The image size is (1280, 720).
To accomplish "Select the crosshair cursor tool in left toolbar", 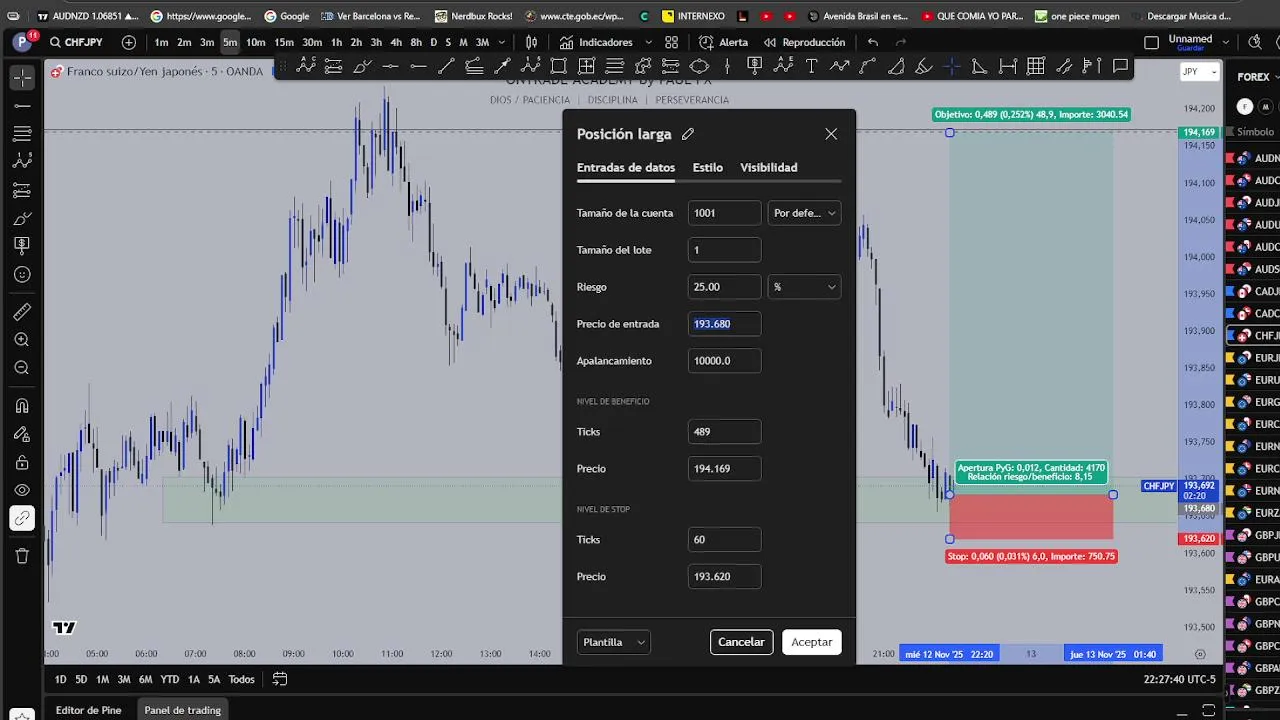I will (x=22, y=77).
